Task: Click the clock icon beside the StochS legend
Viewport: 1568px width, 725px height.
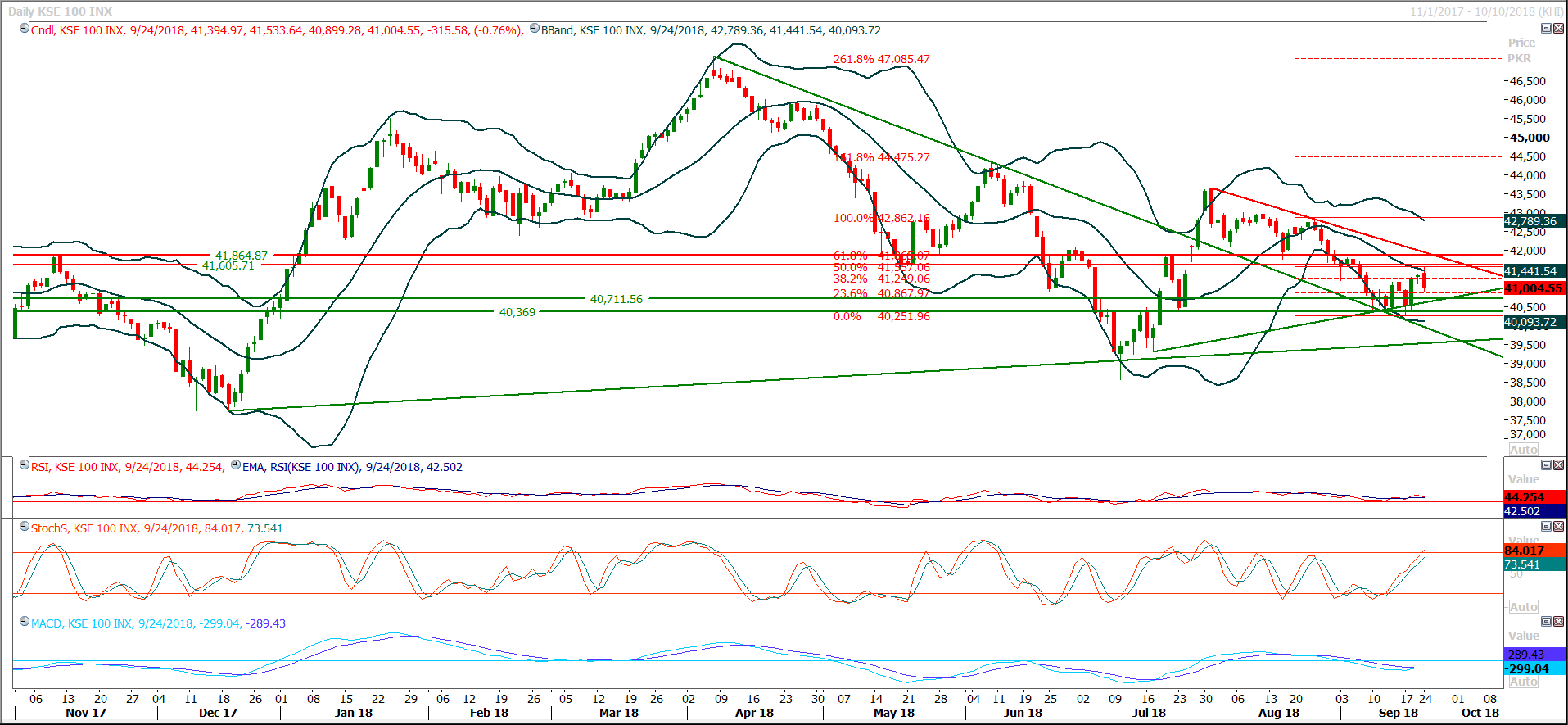Action: (25, 527)
